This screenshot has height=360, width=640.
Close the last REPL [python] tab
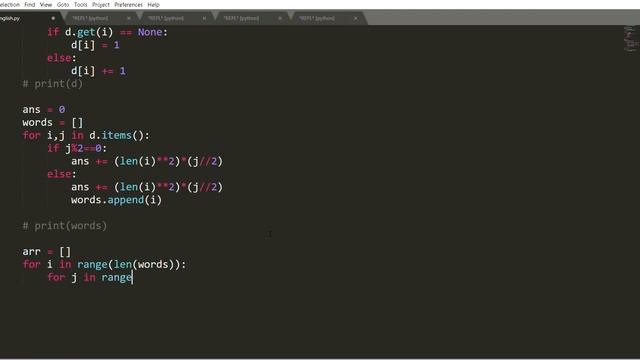(356, 18)
